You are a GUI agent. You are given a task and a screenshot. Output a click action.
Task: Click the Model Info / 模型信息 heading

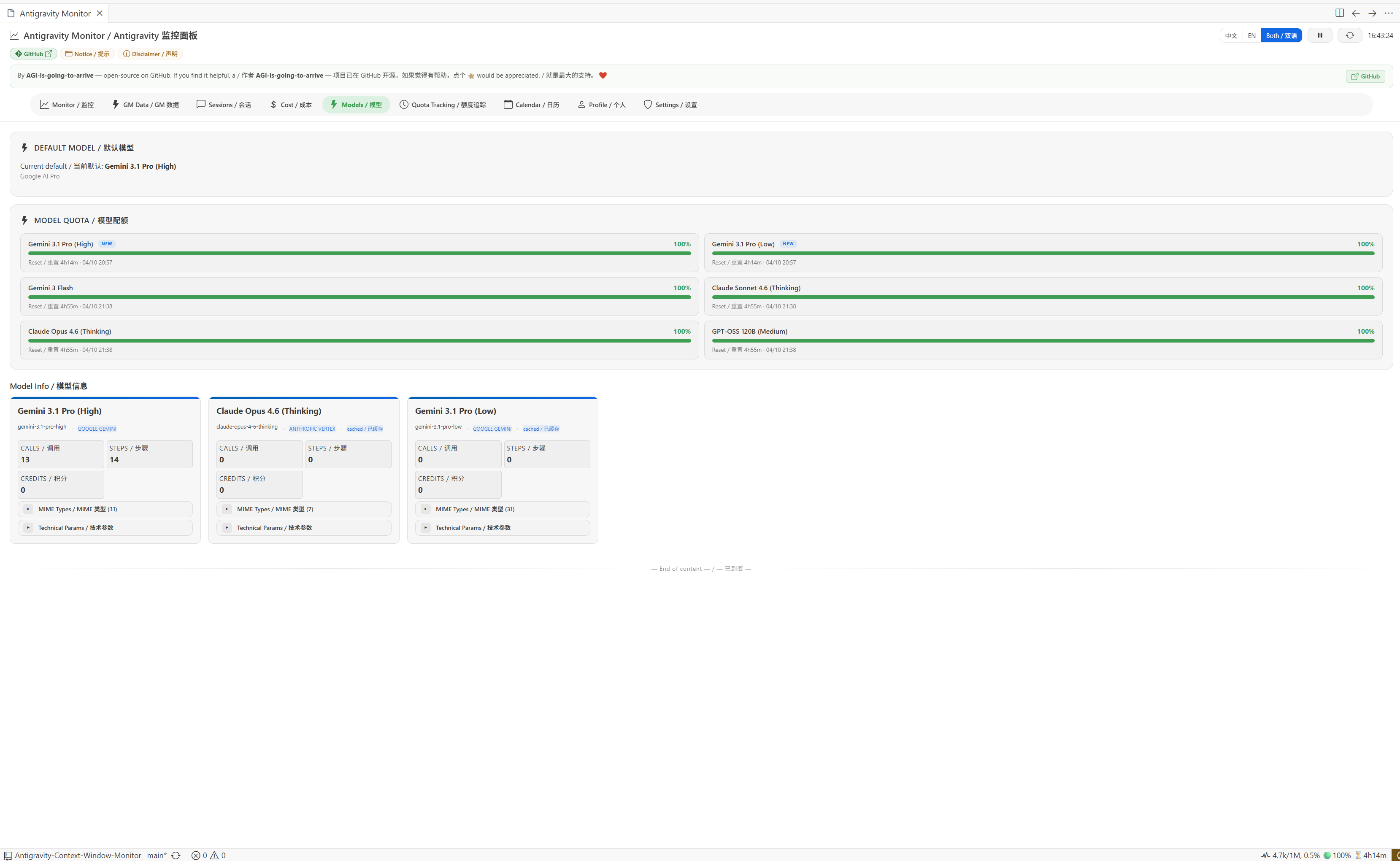[x=49, y=386]
